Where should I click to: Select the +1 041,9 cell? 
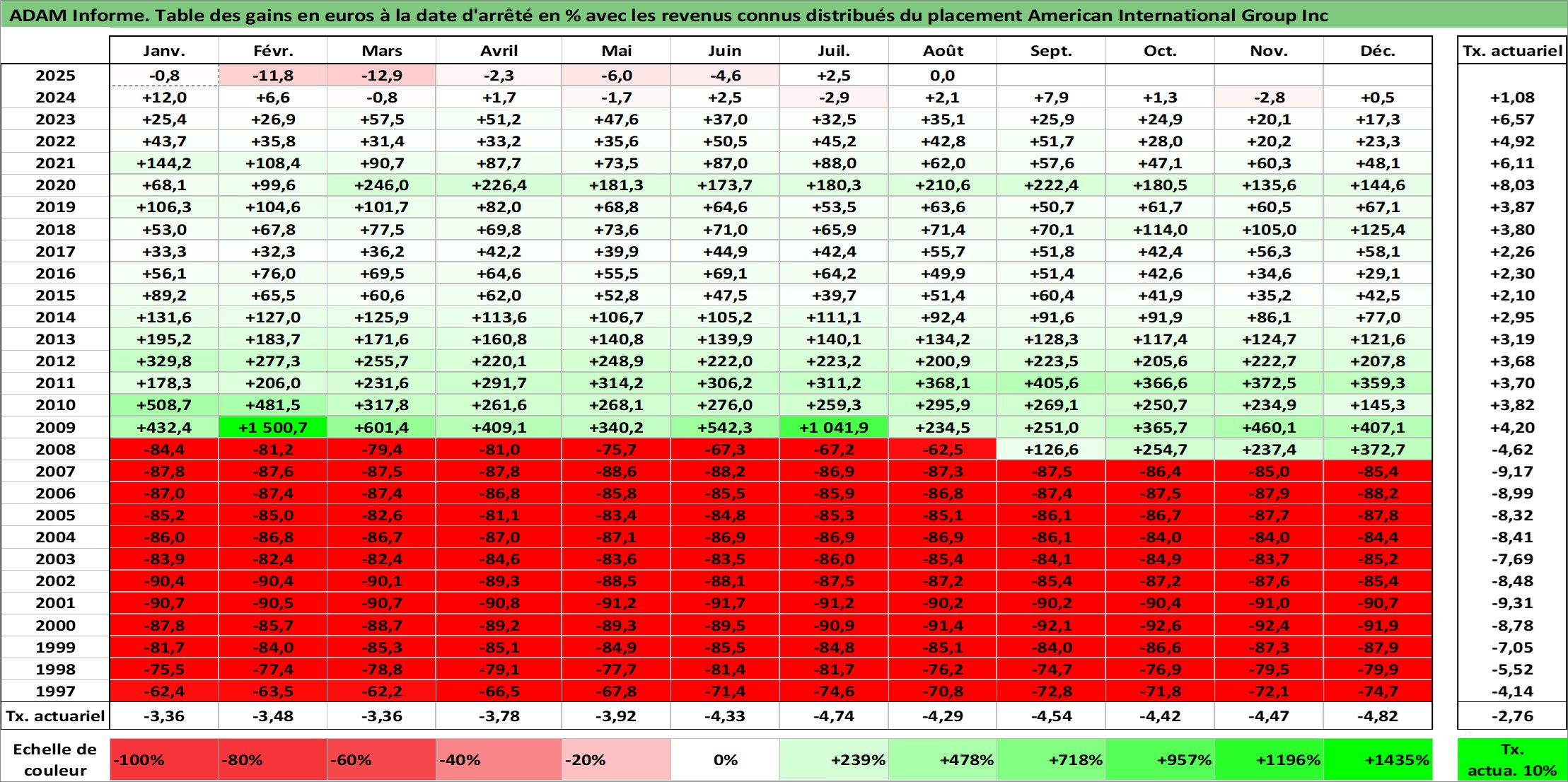tap(834, 427)
